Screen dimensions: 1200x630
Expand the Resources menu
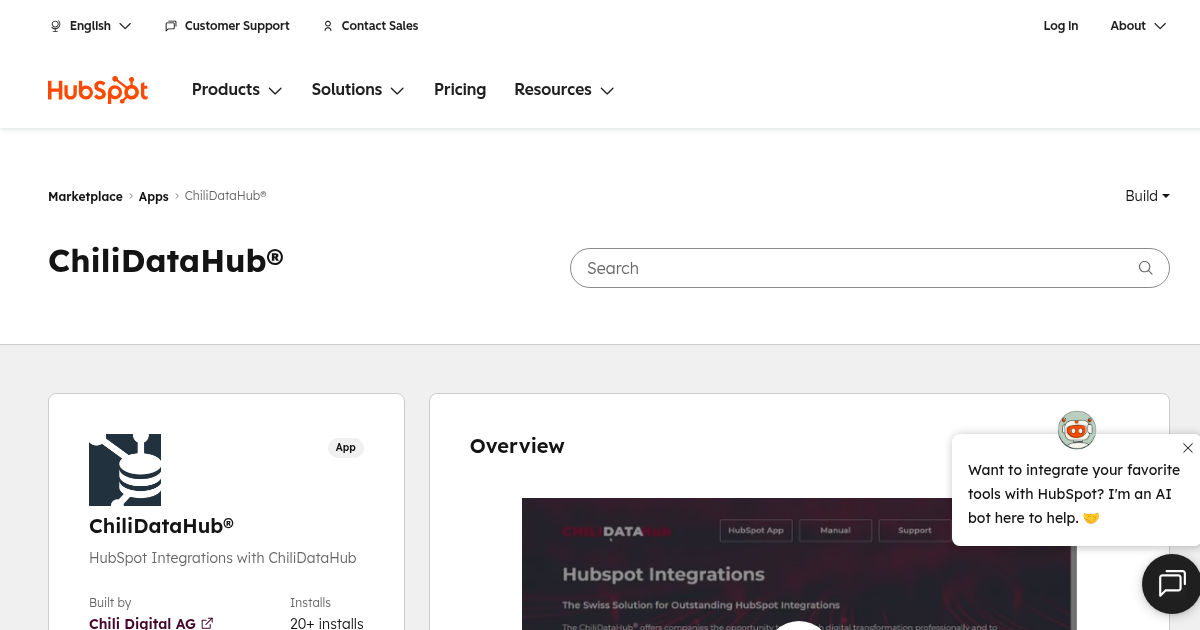pyautogui.click(x=564, y=90)
